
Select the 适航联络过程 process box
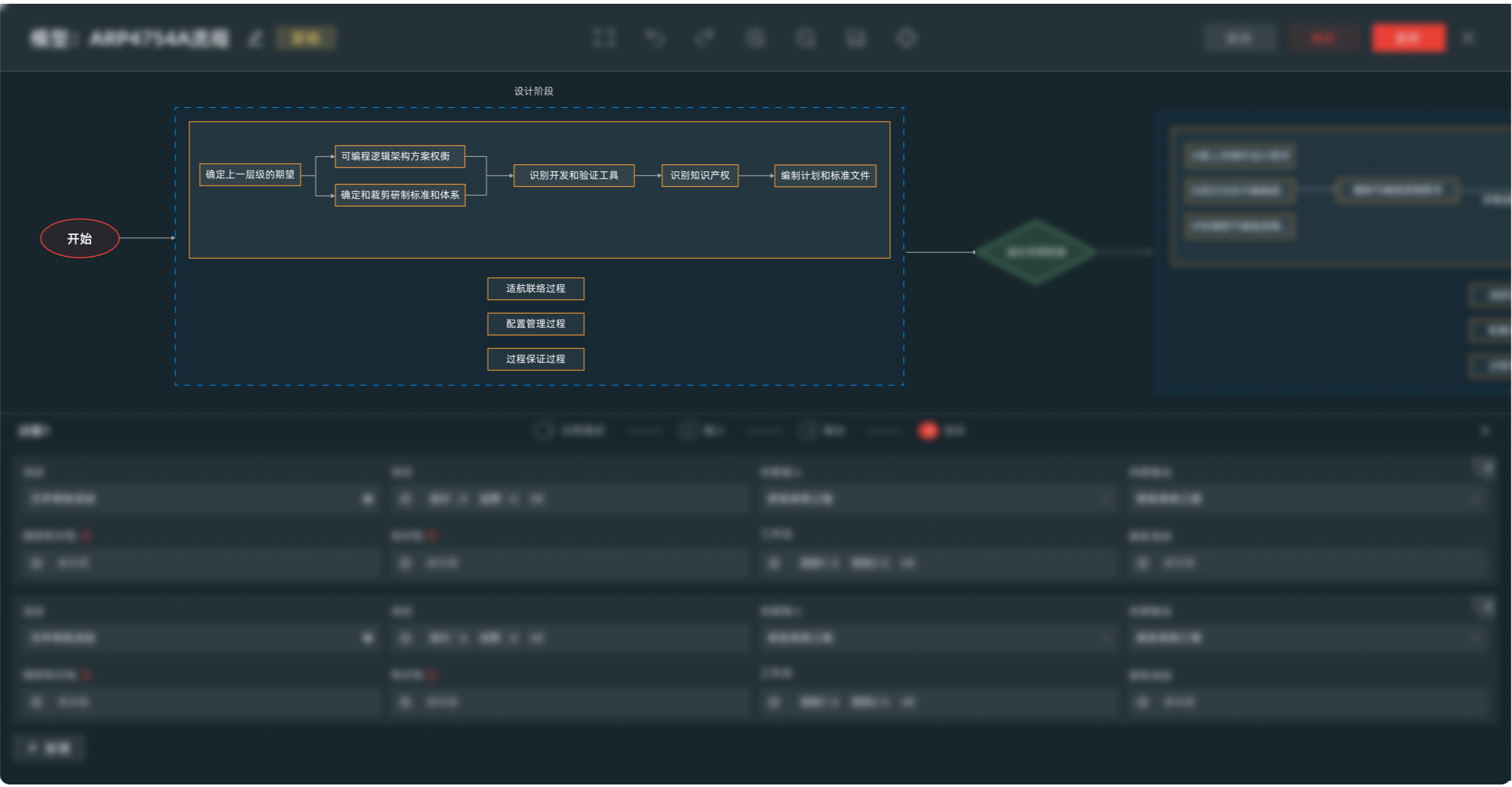[x=536, y=289]
